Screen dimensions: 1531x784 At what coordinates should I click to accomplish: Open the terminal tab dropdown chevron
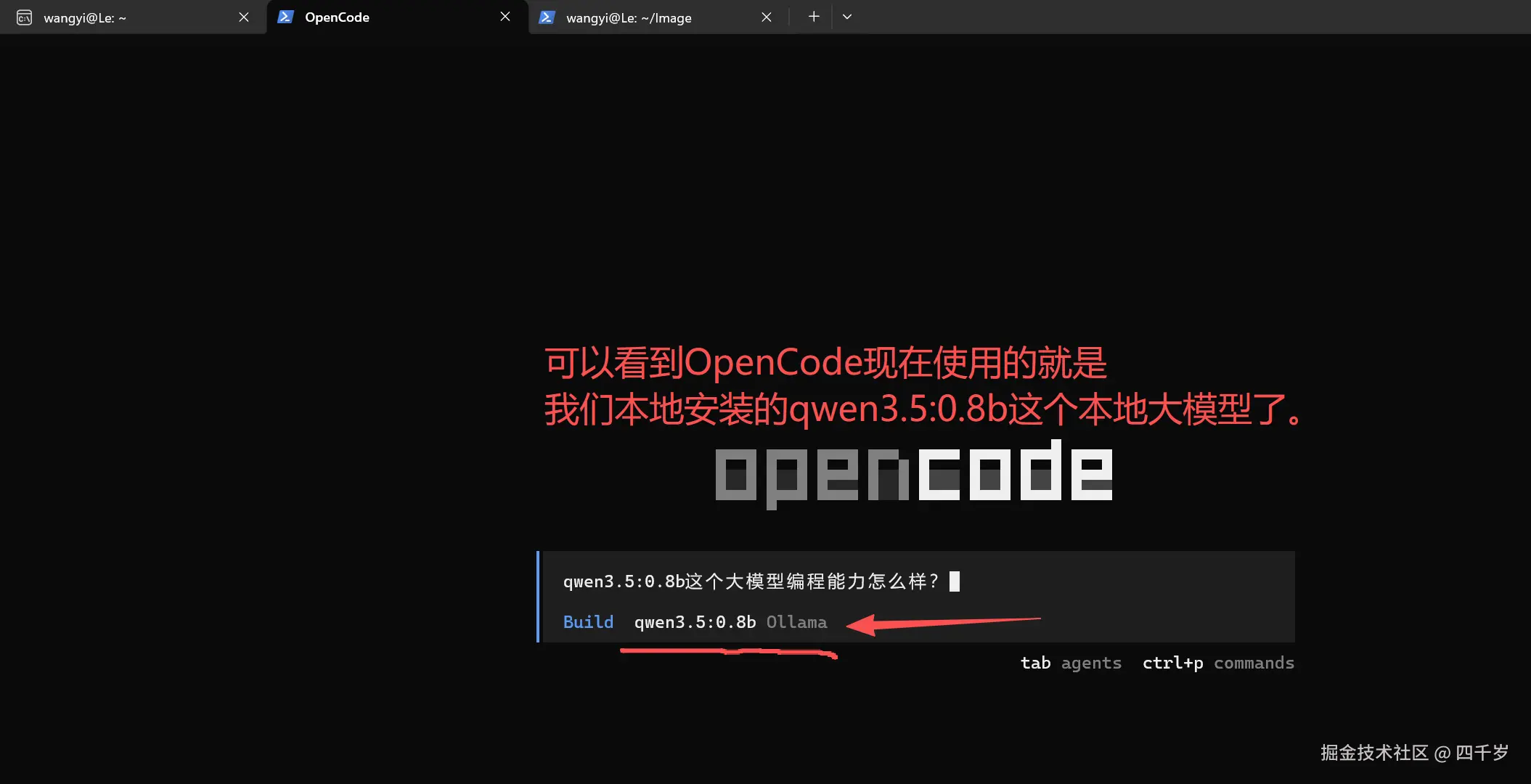click(x=847, y=16)
